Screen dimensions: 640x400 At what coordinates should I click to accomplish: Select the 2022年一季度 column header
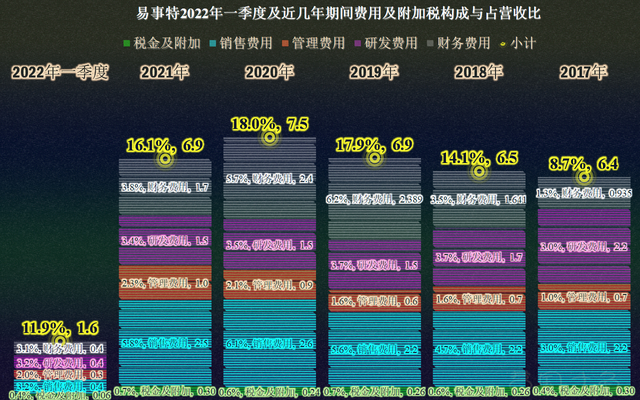(x=60, y=73)
